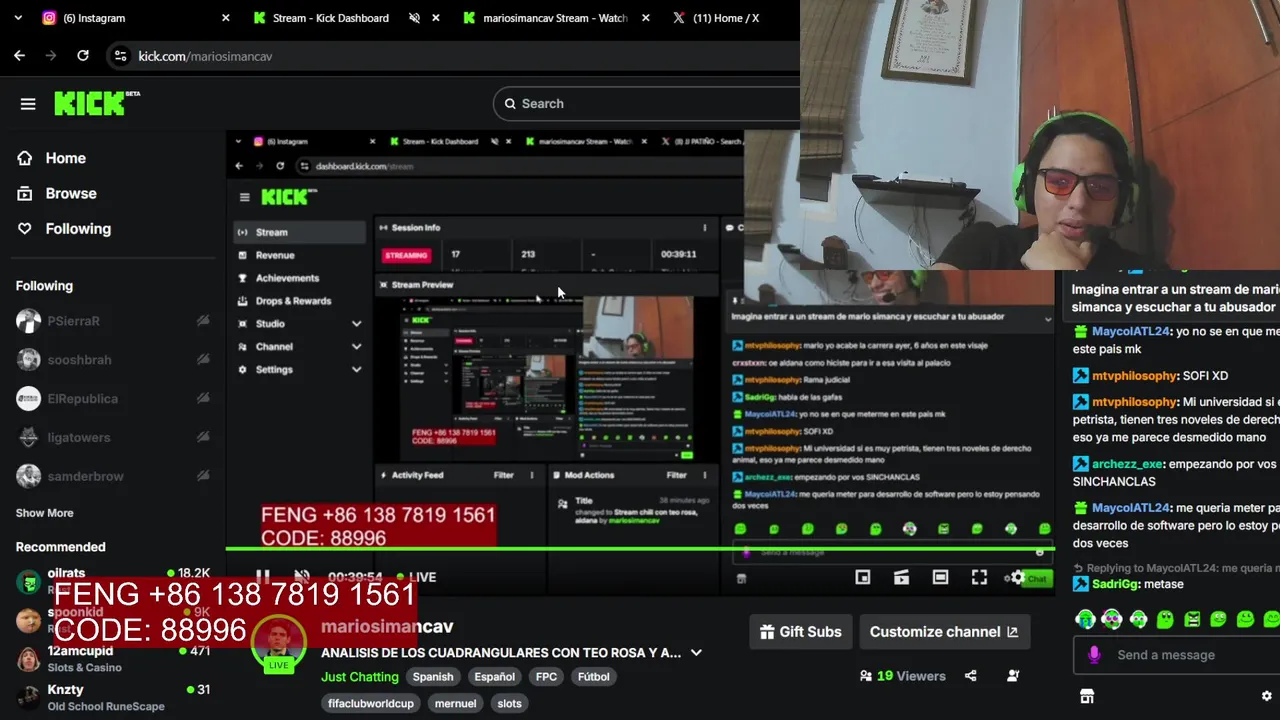This screenshot has width=1280, height=720.
Task: Show More followed channels
Action: pyautogui.click(x=44, y=513)
